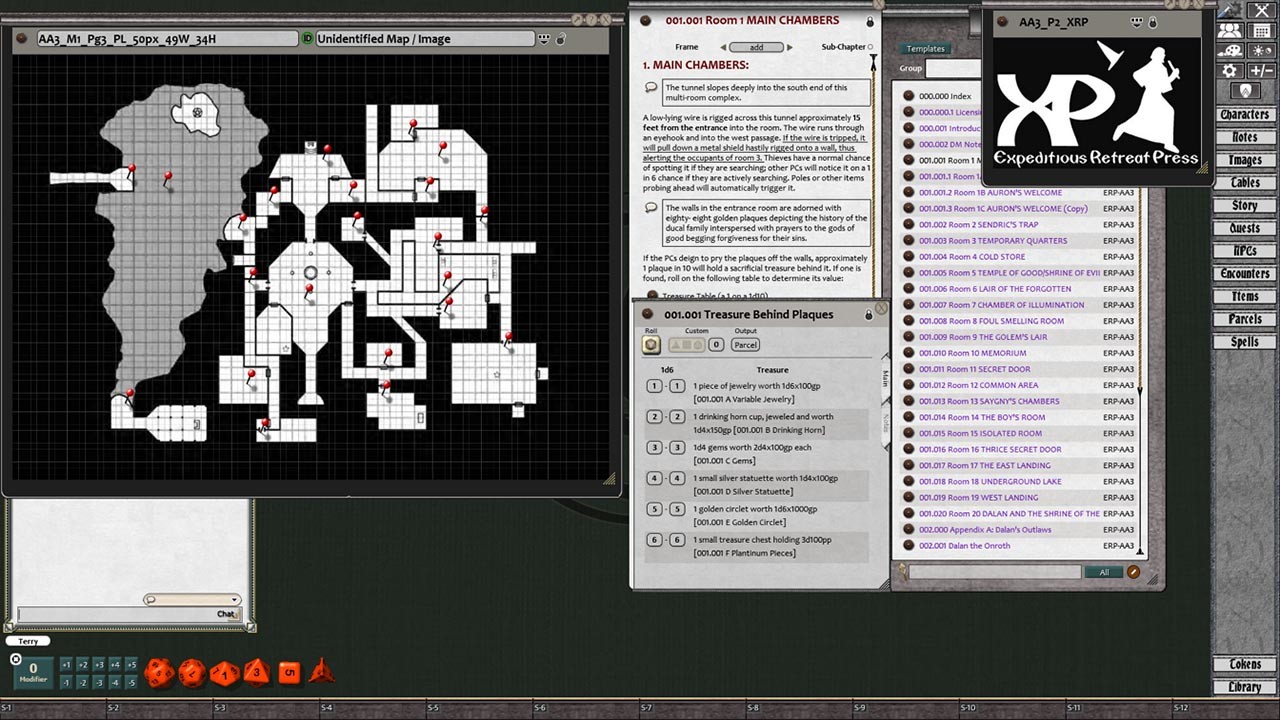Image resolution: width=1280 pixels, height=720 pixels.
Task: Open the modifiers window with the +/- icon
Action: 1261,69
